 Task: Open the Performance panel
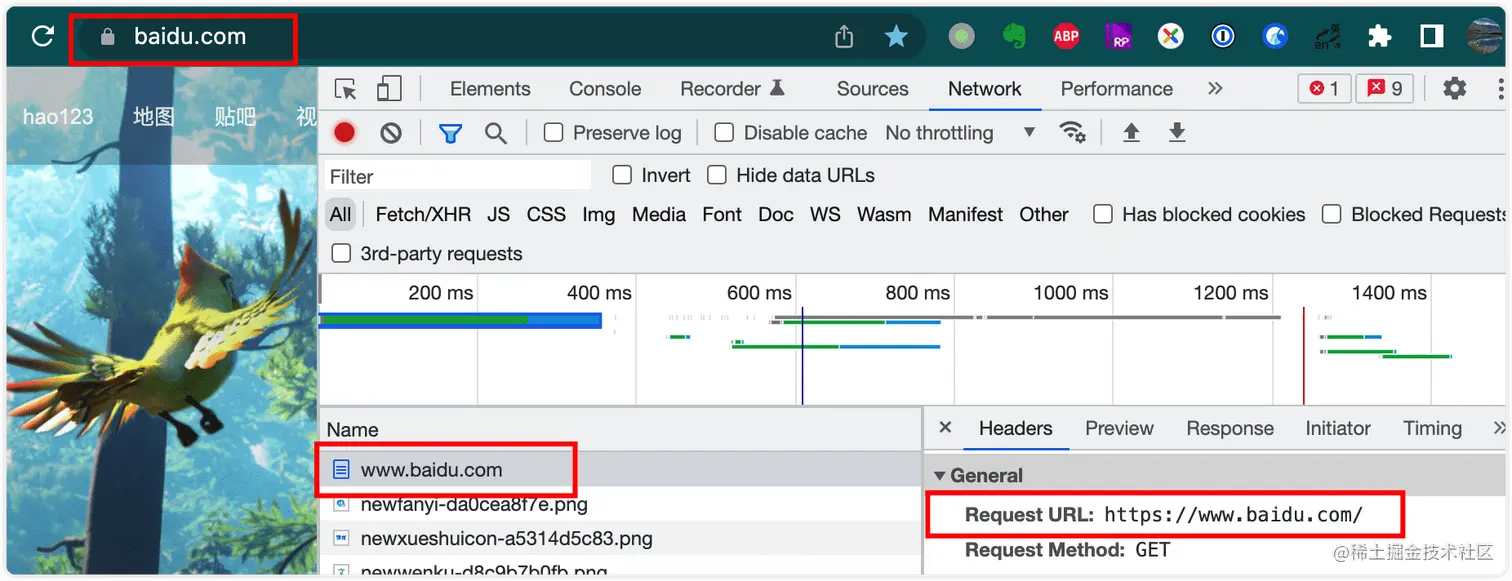pos(1117,89)
